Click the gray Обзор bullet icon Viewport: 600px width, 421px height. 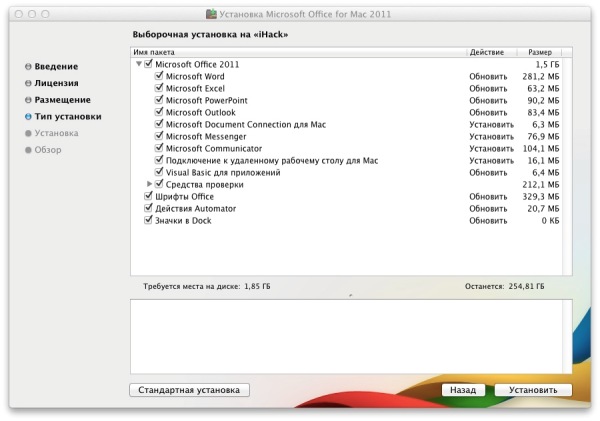coord(28,150)
